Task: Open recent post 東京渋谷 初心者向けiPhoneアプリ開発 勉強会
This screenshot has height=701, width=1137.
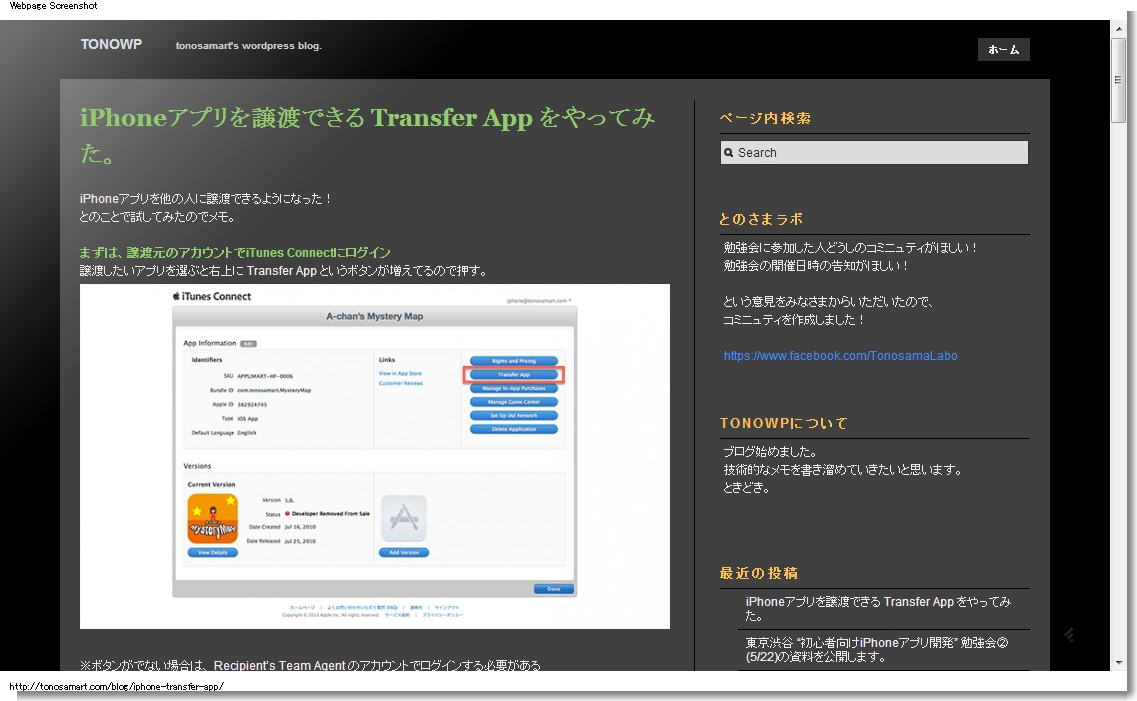Action: click(x=877, y=650)
